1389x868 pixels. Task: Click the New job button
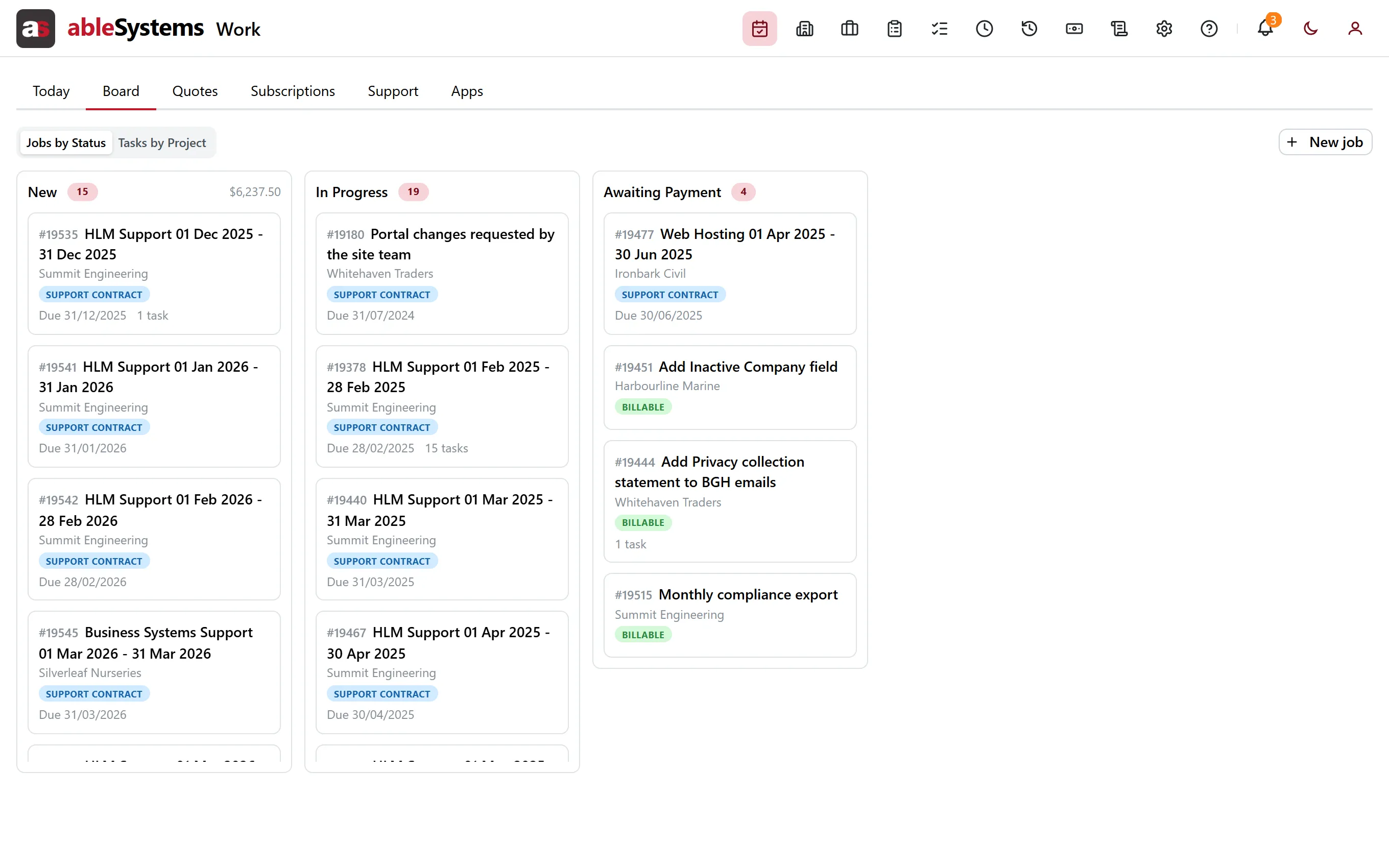tap(1325, 142)
